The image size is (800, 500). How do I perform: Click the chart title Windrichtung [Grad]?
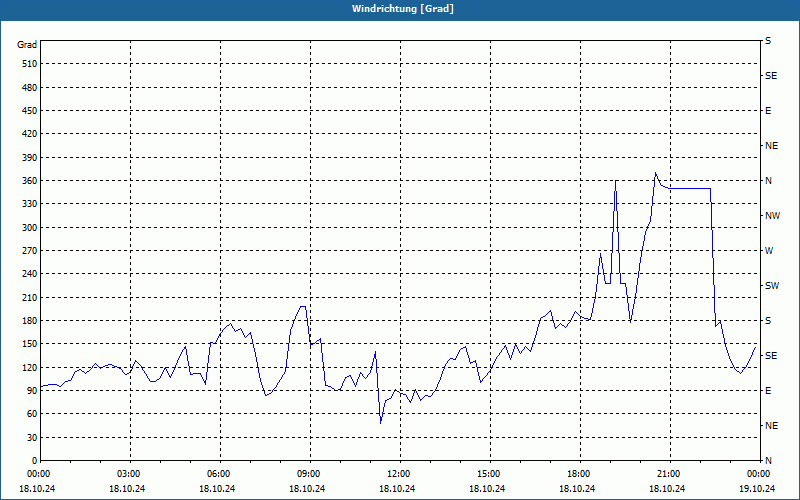click(x=403, y=9)
